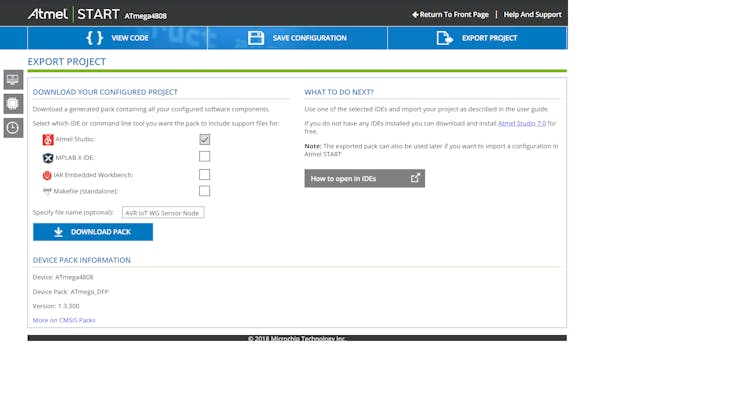The height and width of the screenshot is (400, 740).
Task: Click the Download Pack button
Action: coord(93,232)
